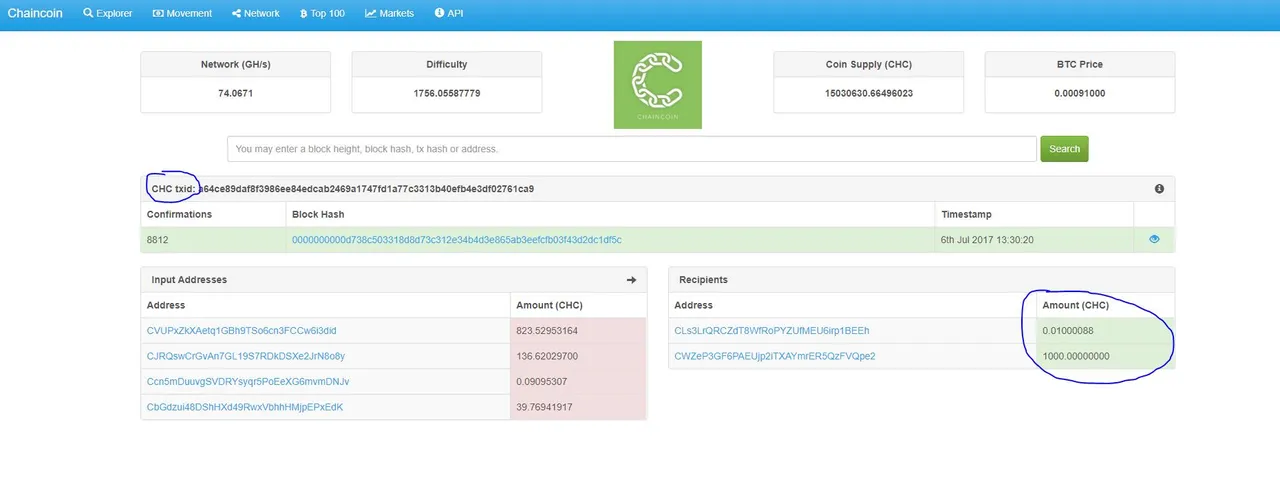The image size is (1280, 498).
Task: Select the 136.62029700 input amount
Action: click(548, 356)
